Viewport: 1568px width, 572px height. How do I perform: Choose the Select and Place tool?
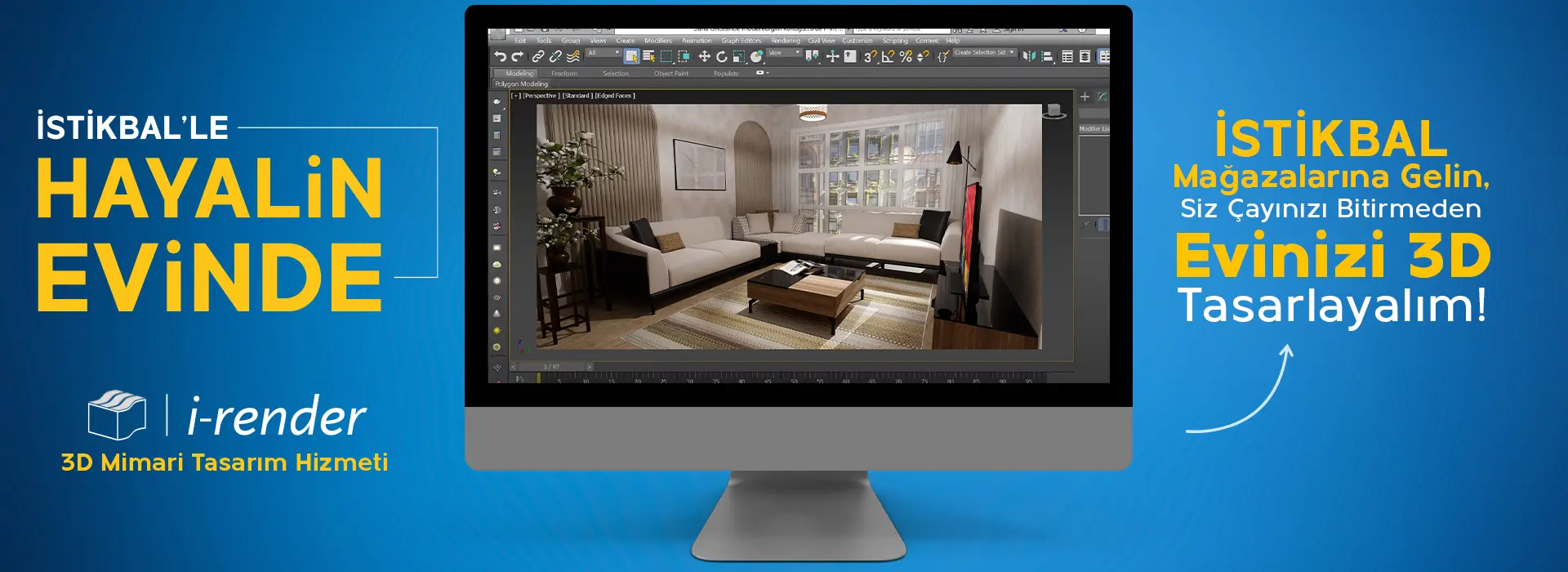coord(756,56)
